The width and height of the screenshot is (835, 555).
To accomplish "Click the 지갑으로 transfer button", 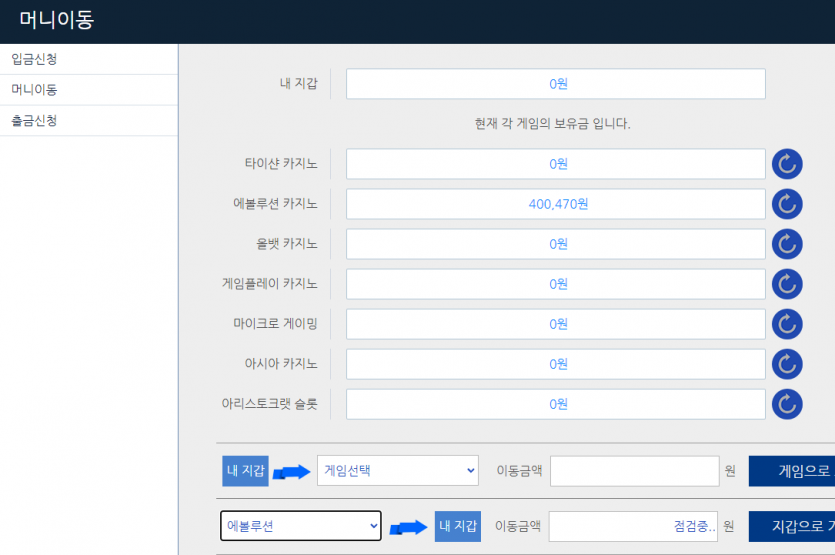I will tap(792, 526).
